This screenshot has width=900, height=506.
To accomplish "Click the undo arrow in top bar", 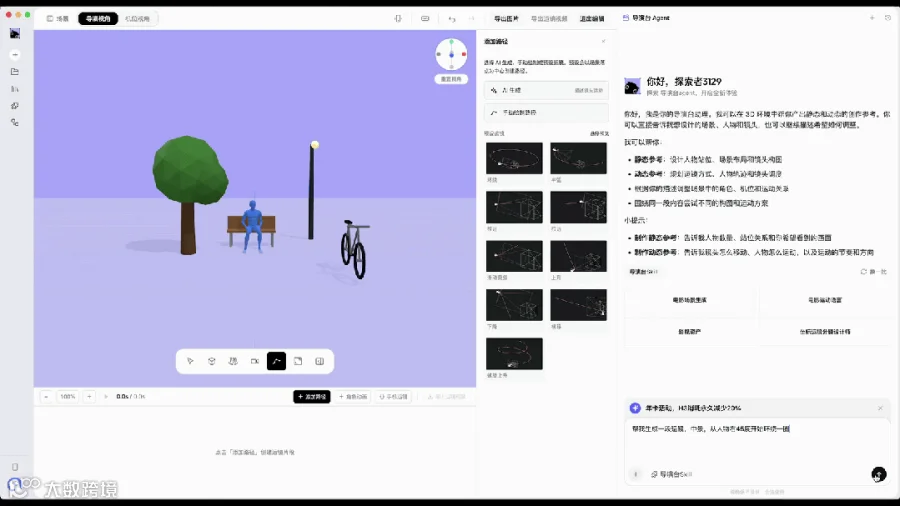I will 452,19.
